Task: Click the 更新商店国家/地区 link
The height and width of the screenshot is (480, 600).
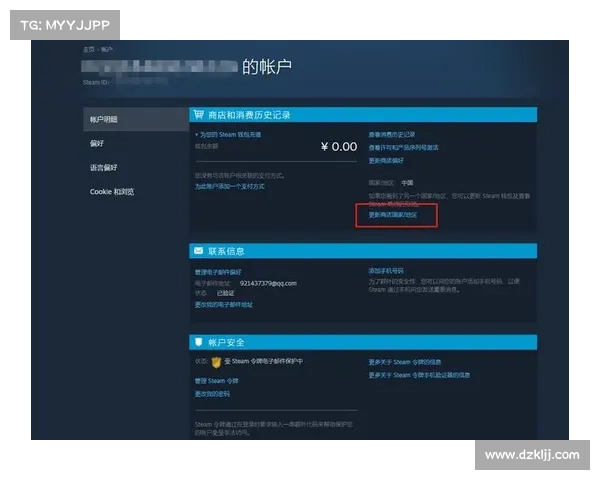Action: click(393, 215)
